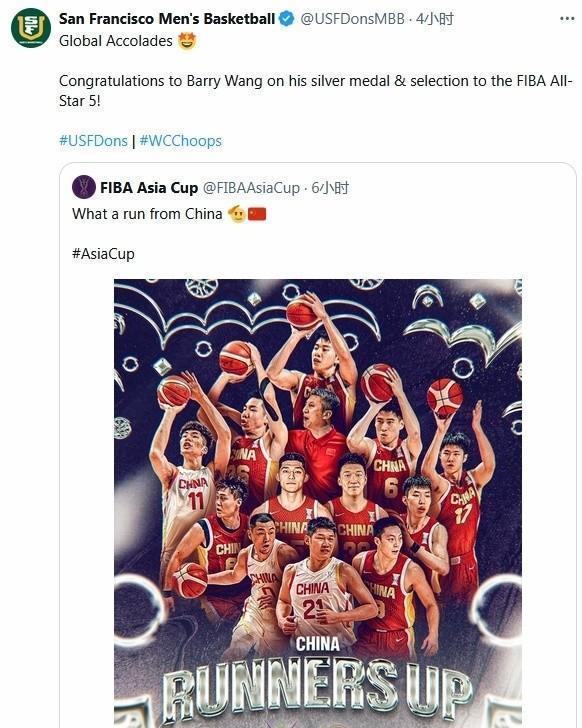
Task: Open the @FIBAAsiaCup handle
Action: point(252,188)
